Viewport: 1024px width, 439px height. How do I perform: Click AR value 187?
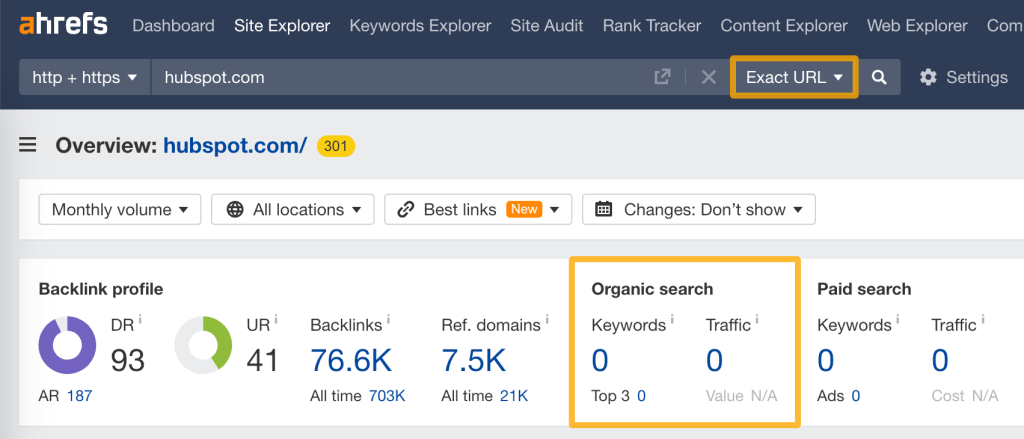(x=80, y=396)
